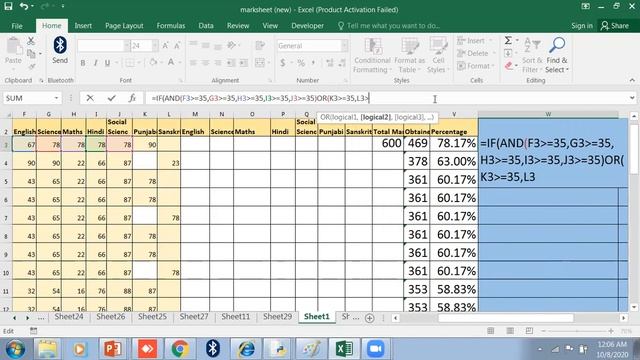Open the General number format dropdown
The image size is (640, 360).
pyautogui.click(x=344, y=46)
